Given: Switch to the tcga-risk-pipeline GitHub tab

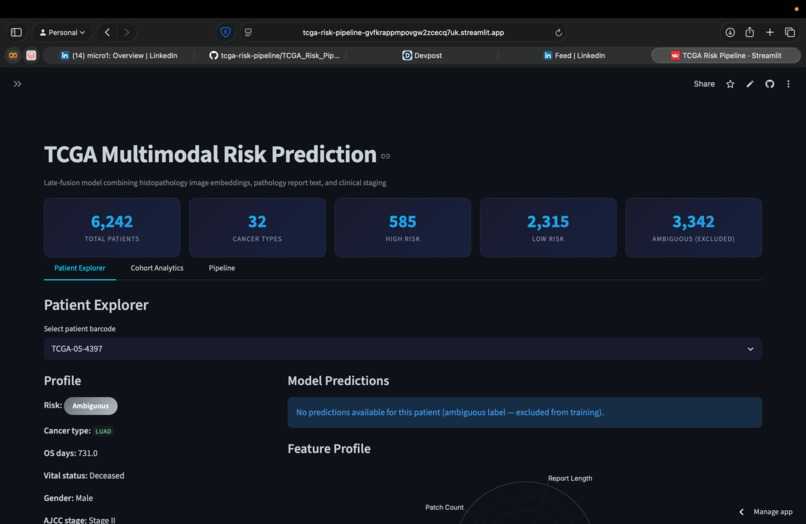Looking at the screenshot, I should (274, 56).
